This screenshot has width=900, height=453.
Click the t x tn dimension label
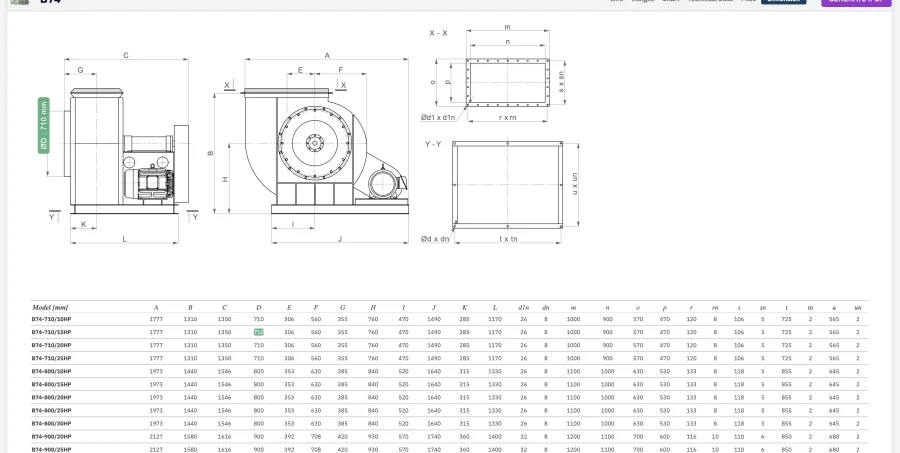(x=508, y=239)
